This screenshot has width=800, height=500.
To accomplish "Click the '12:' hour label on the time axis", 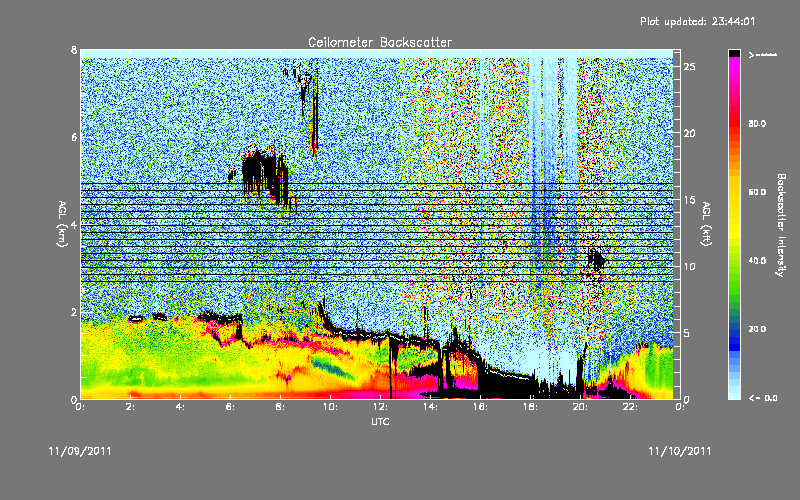I will [x=380, y=407].
